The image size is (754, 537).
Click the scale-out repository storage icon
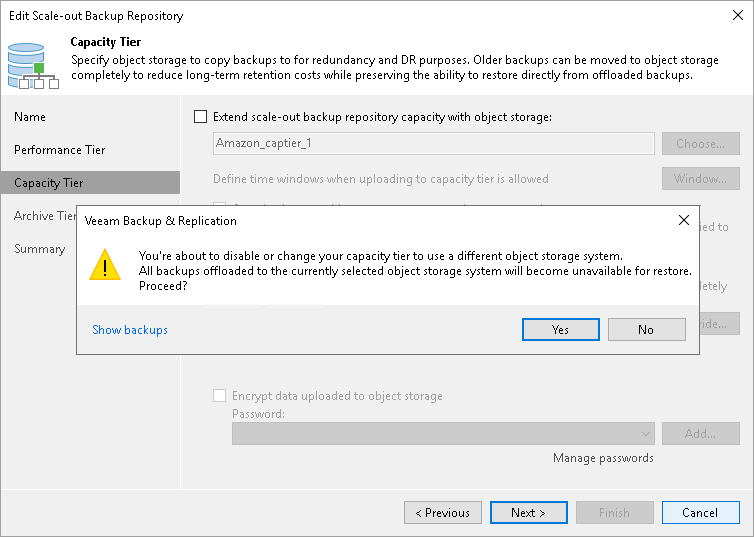[x=32, y=63]
